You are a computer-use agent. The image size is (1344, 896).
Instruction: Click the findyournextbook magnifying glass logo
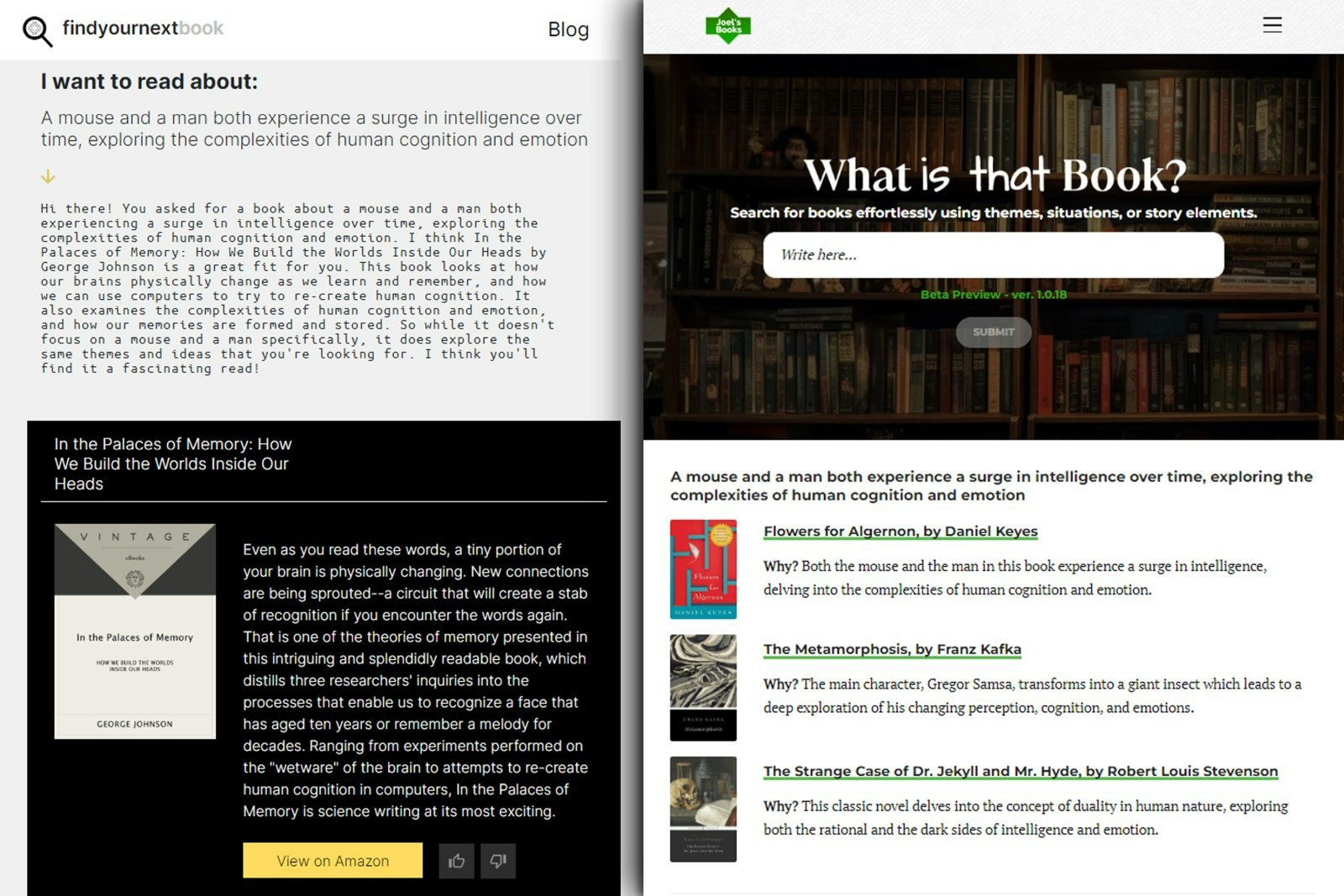click(37, 30)
